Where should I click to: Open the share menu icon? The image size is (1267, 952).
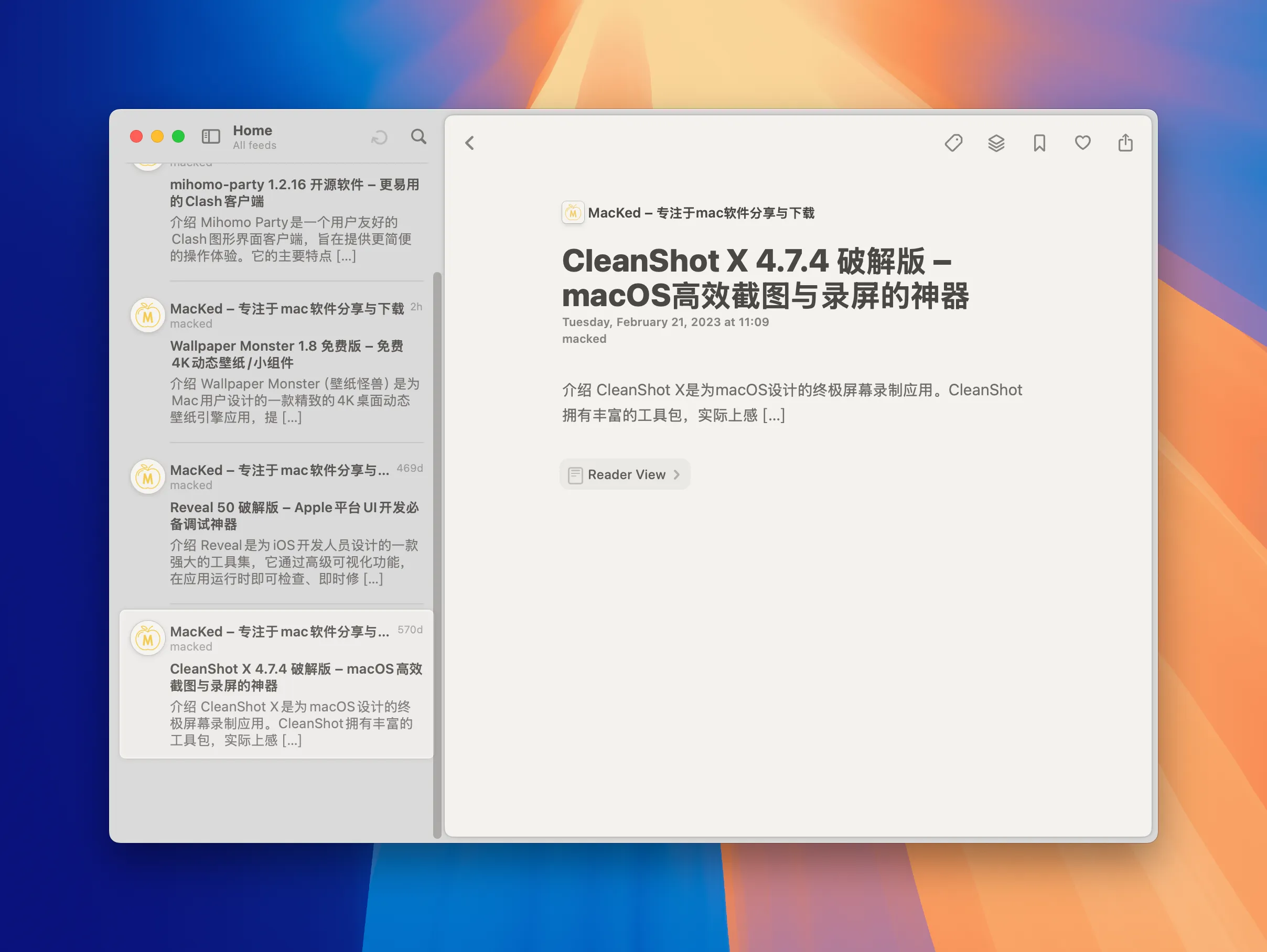click(1125, 143)
